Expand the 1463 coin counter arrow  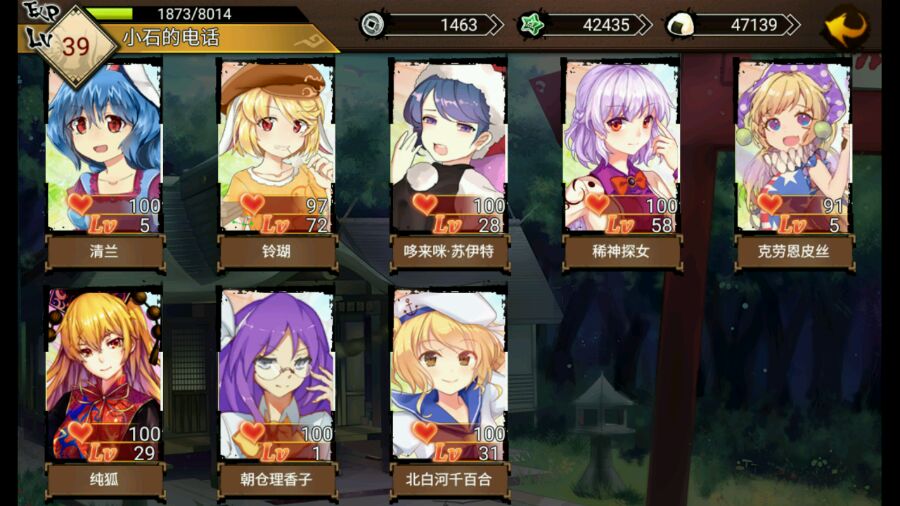tap(495, 25)
